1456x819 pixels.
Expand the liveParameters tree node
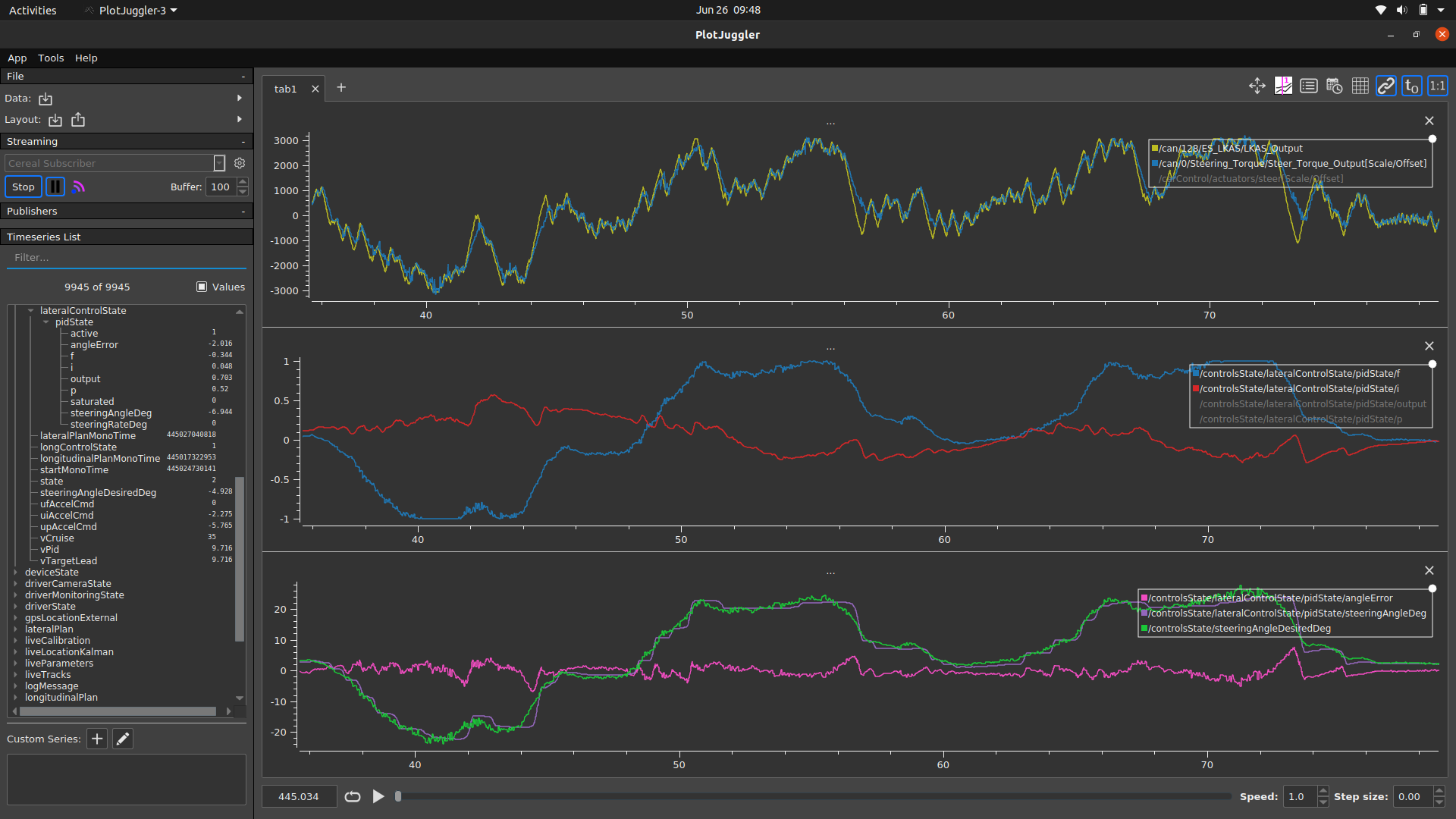point(16,664)
